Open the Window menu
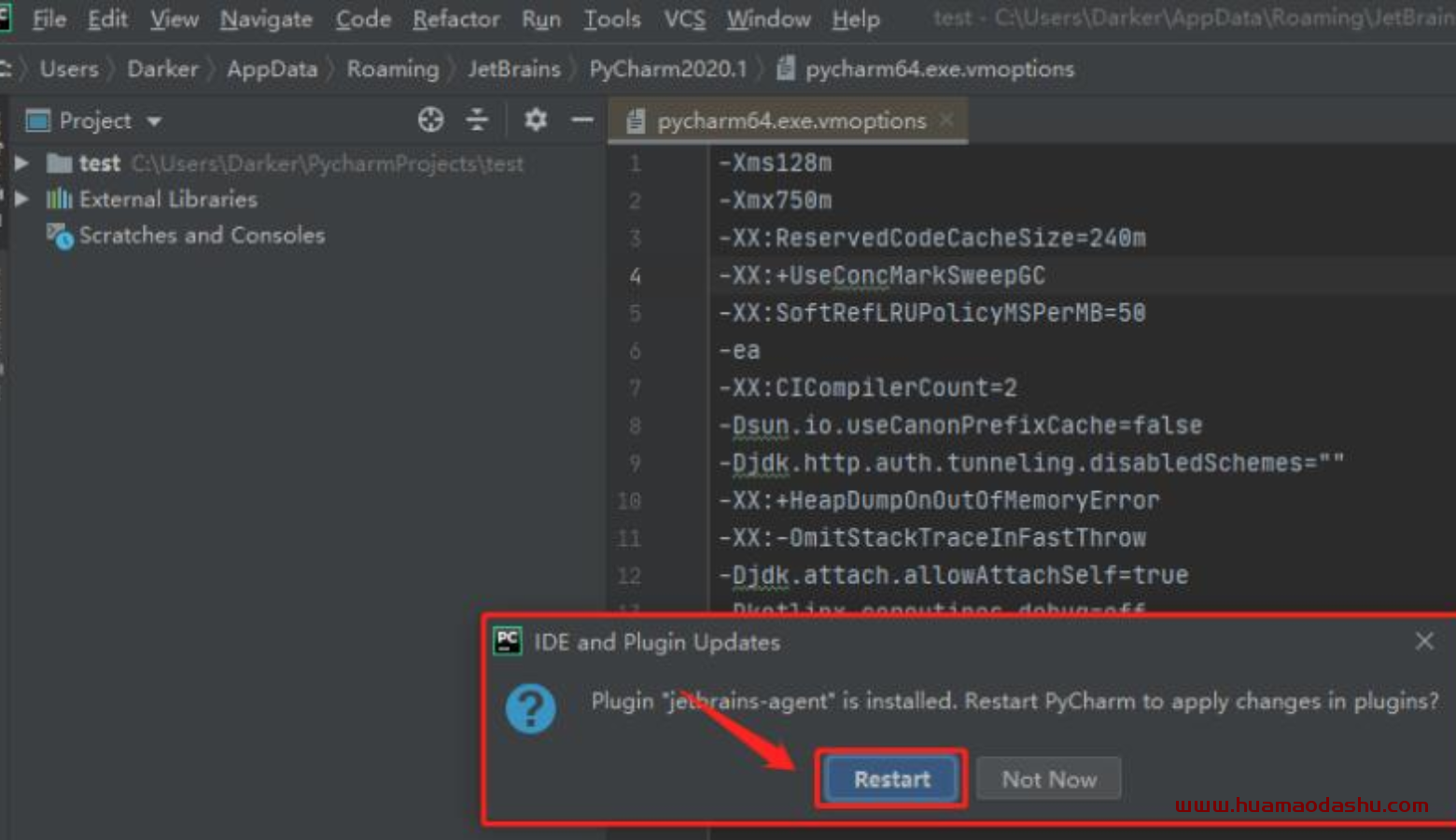This screenshot has height=840, width=1456. tap(768, 19)
